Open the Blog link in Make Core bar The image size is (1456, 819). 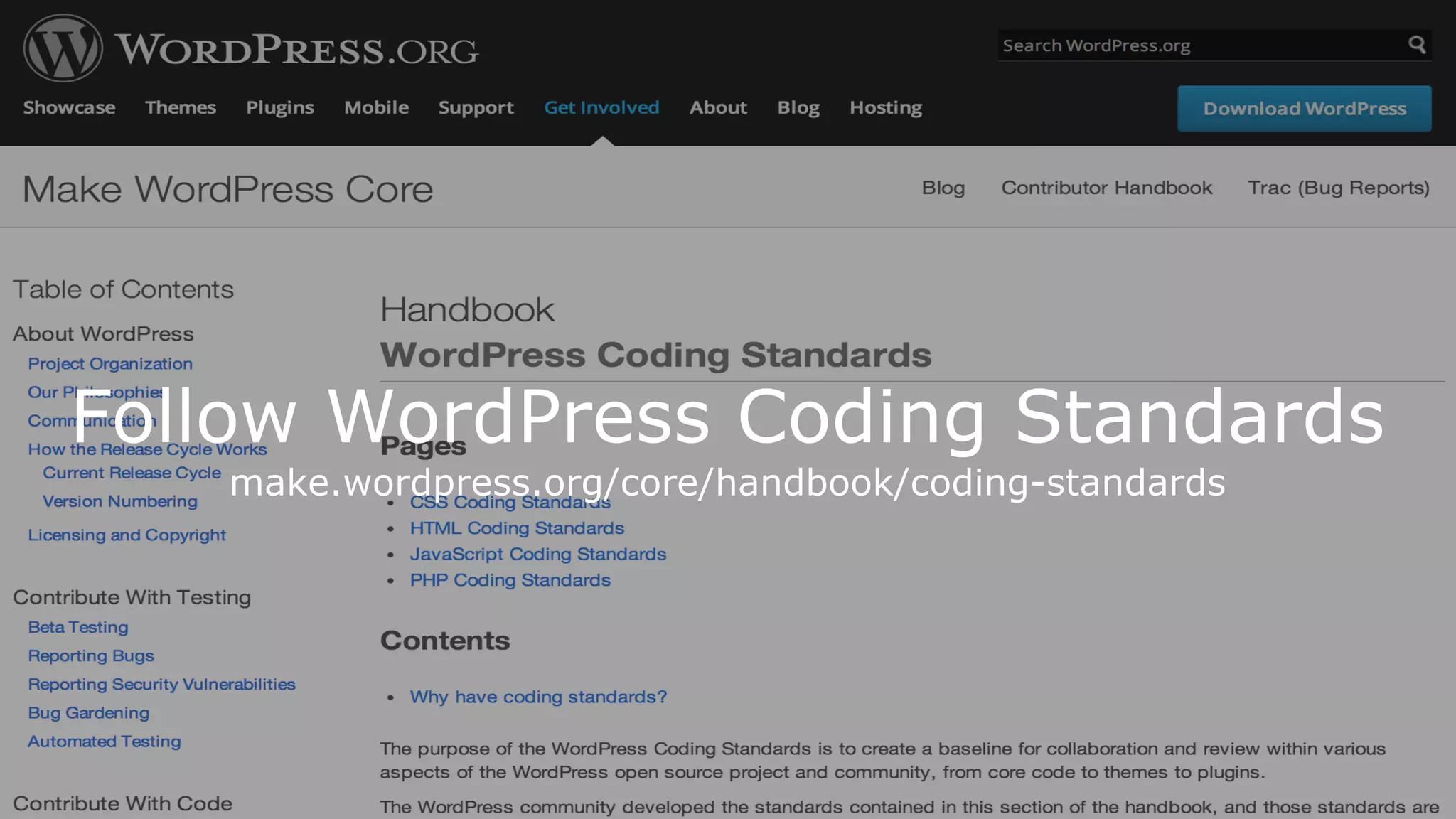point(943,188)
